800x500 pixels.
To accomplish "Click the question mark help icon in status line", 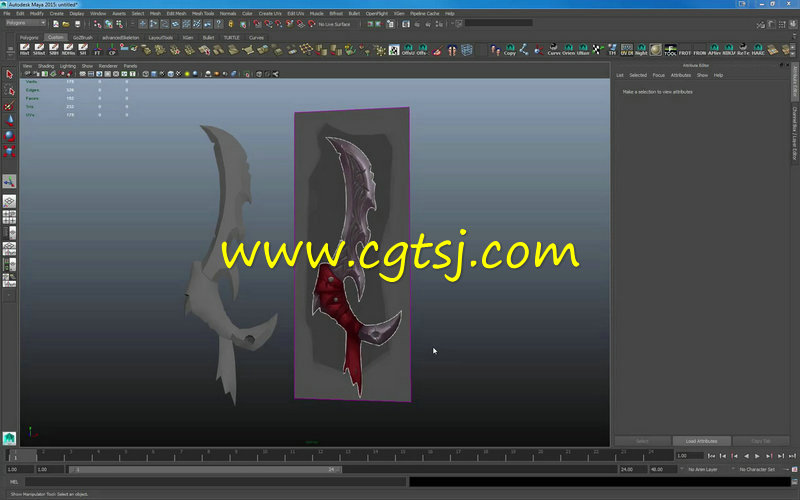I will point(219,24).
